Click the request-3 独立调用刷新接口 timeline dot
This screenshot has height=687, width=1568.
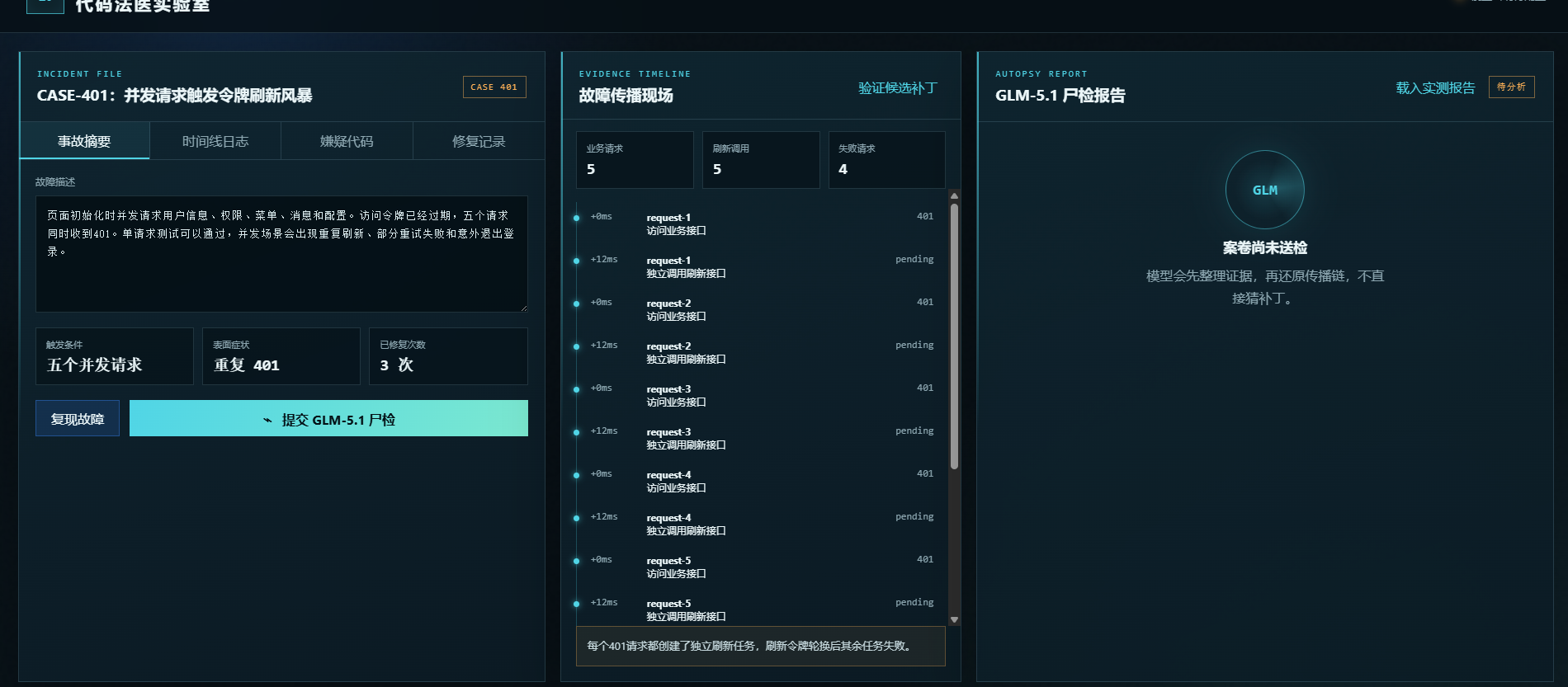pos(576,432)
